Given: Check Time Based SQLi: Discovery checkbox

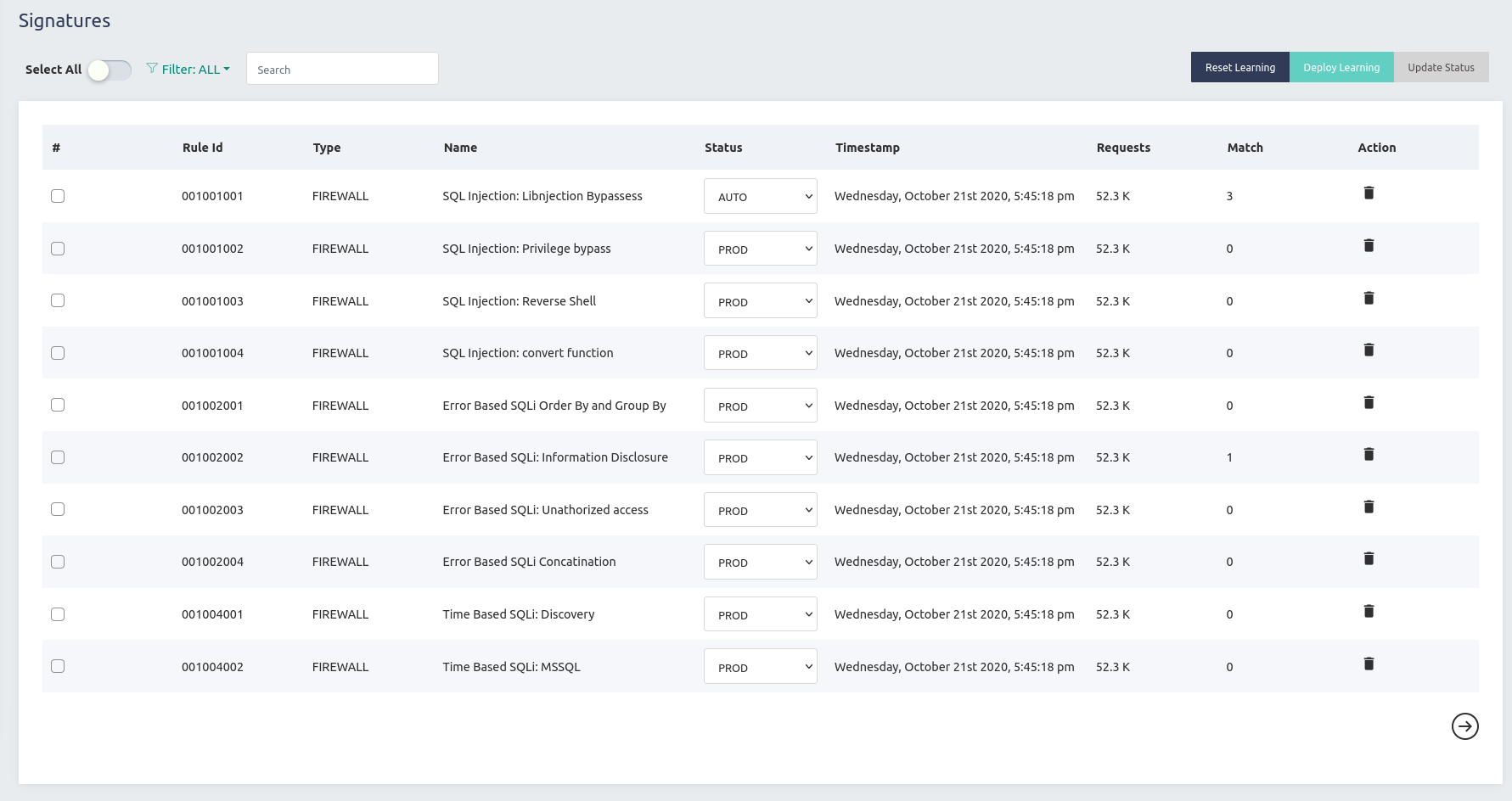Looking at the screenshot, I should click(x=58, y=614).
